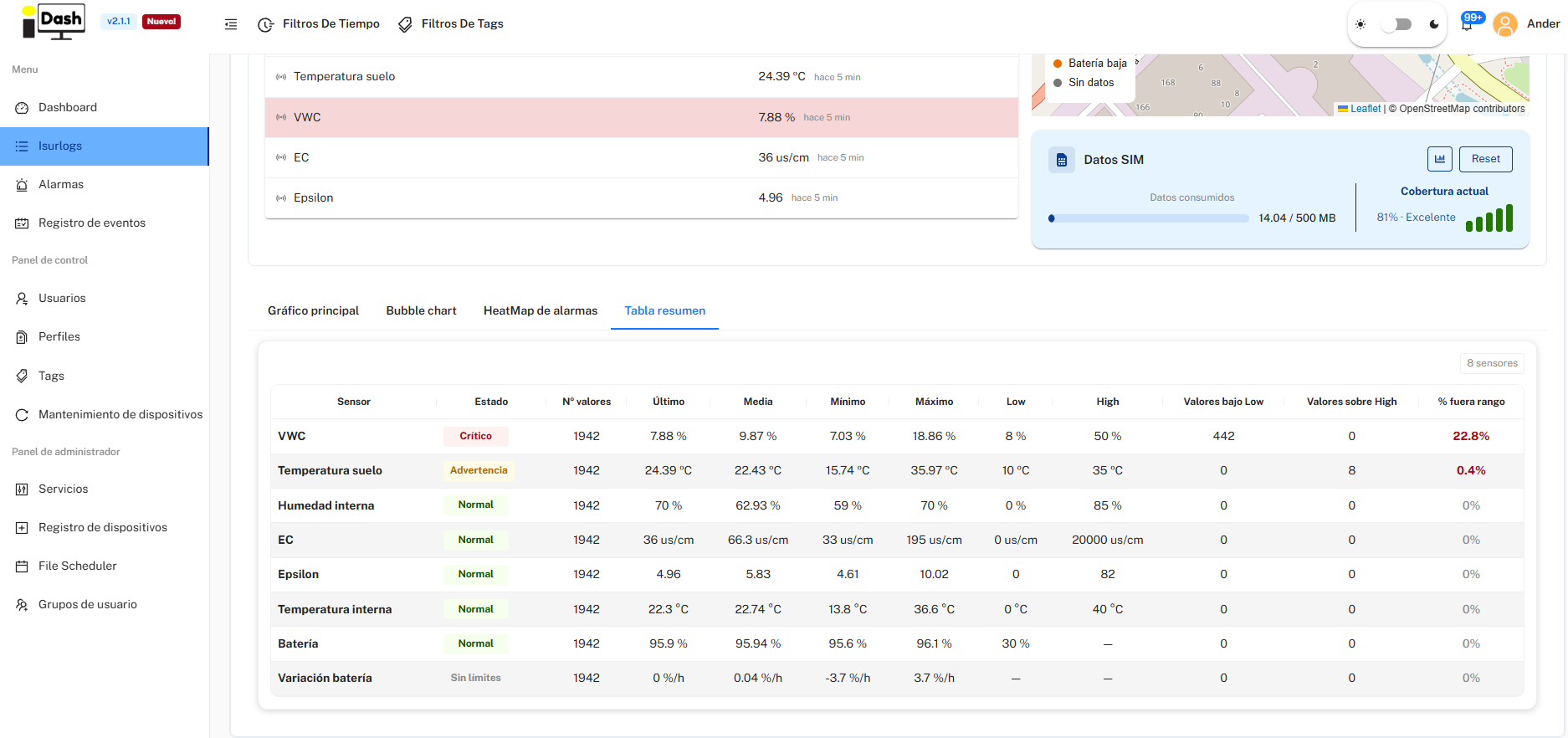
Task: Click the Nuevo! badge
Action: pyautogui.click(x=161, y=22)
